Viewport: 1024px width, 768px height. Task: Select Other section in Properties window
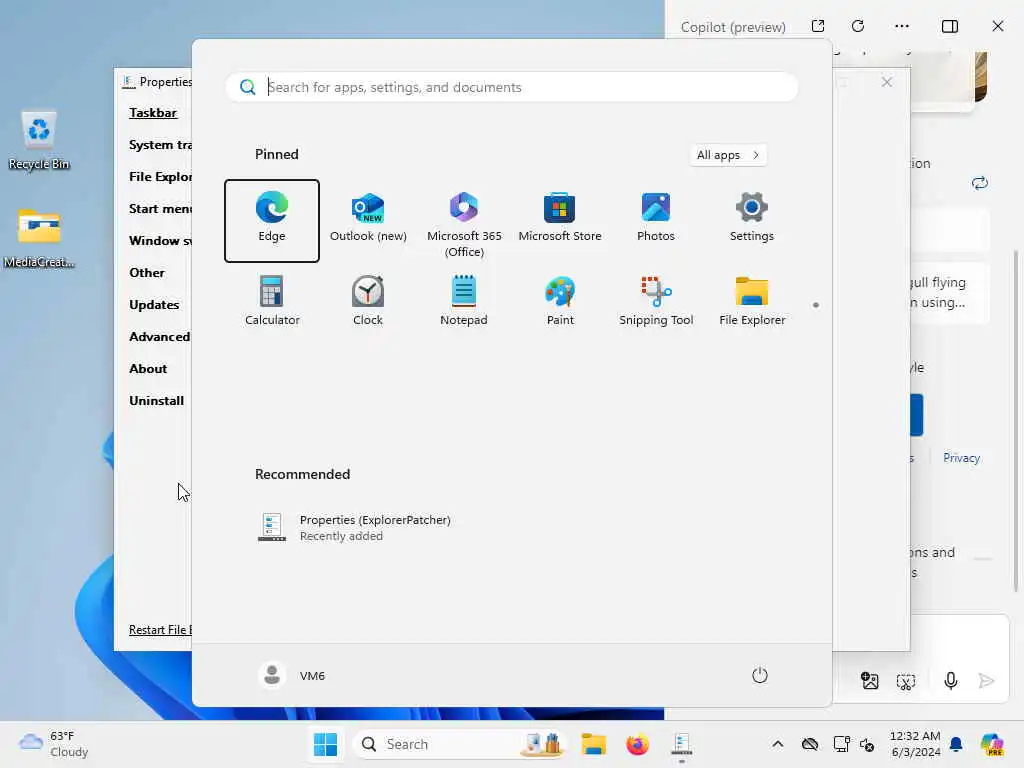pos(147,272)
